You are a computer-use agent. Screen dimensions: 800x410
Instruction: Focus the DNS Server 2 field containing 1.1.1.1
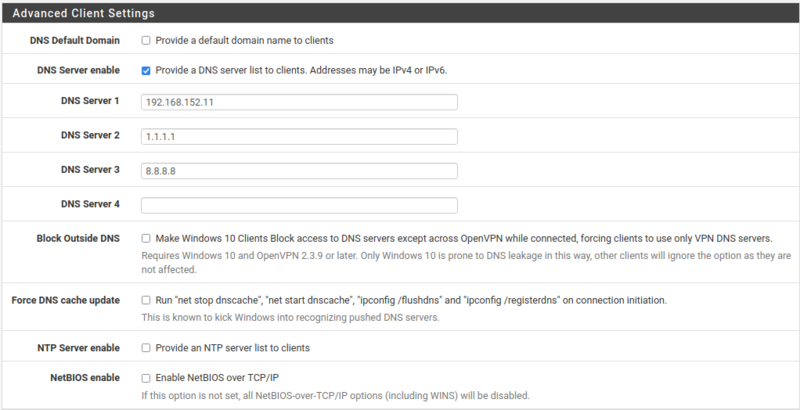point(299,136)
